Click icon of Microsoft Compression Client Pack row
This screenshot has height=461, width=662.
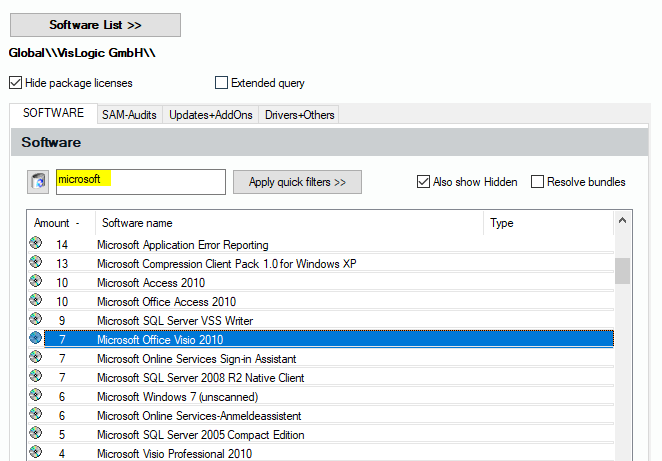pos(36,262)
